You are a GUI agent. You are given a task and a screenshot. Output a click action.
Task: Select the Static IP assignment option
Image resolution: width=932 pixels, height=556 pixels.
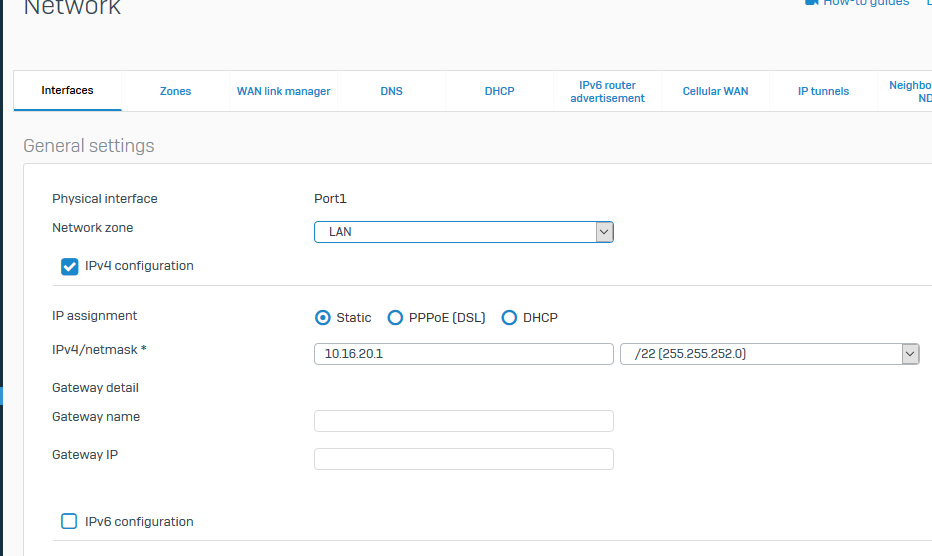click(x=323, y=318)
